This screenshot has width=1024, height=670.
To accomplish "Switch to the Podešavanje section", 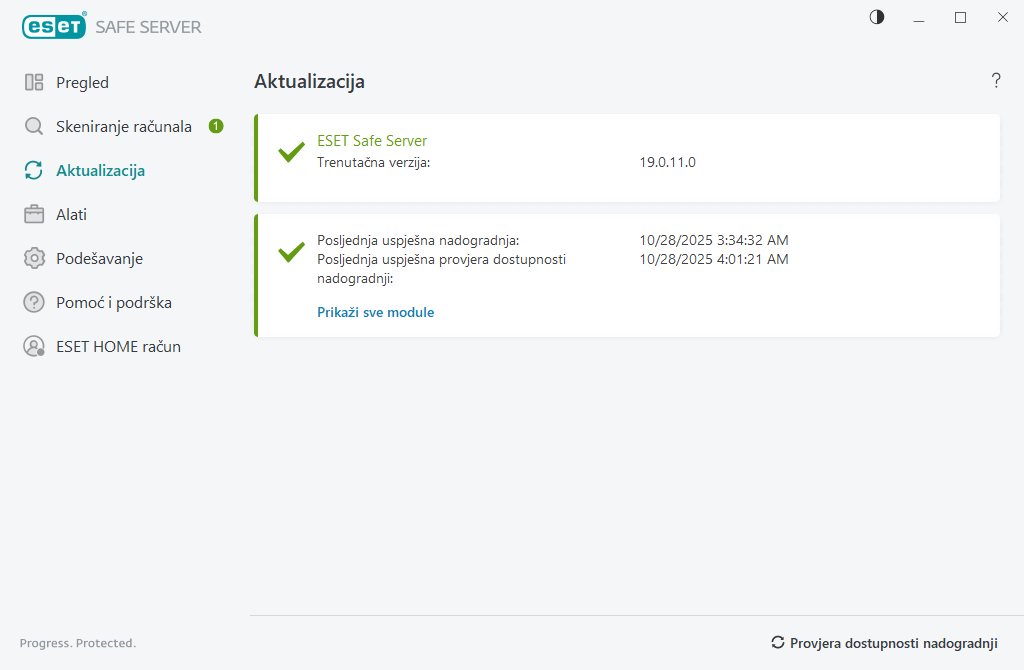I will pos(98,258).
